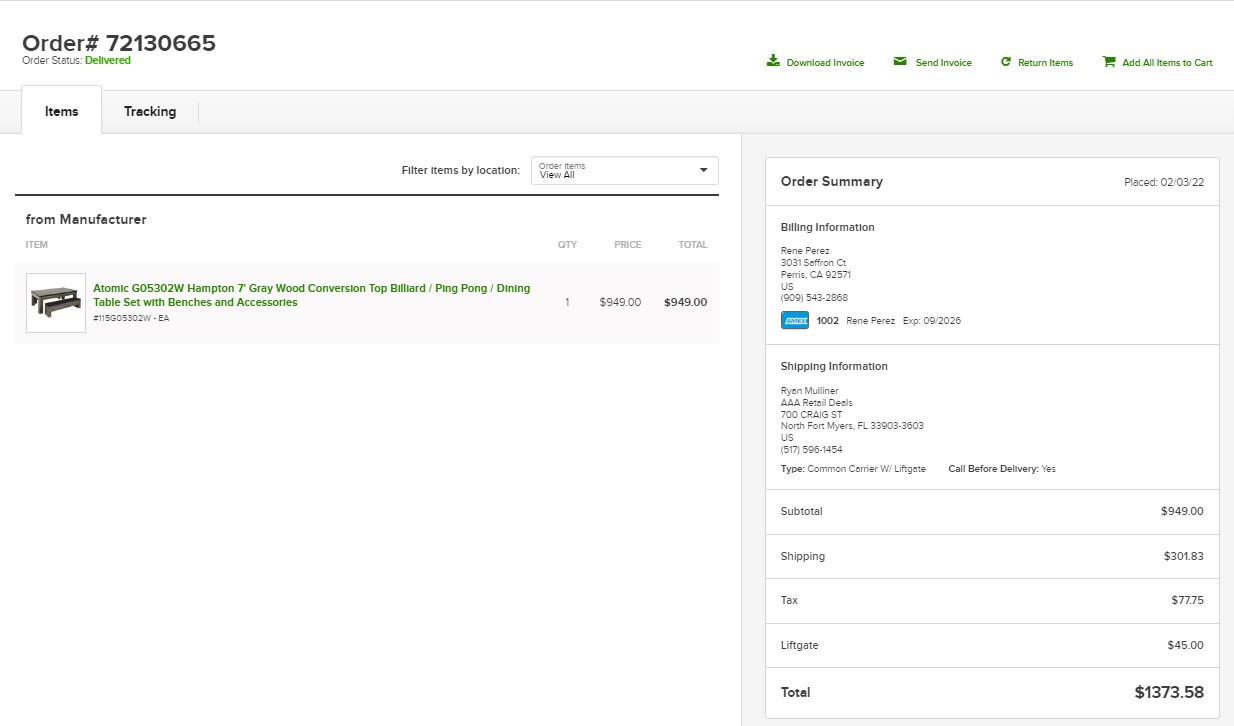Open the Filter items by location dropdown
1234x726 pixels.
[625, 171]
